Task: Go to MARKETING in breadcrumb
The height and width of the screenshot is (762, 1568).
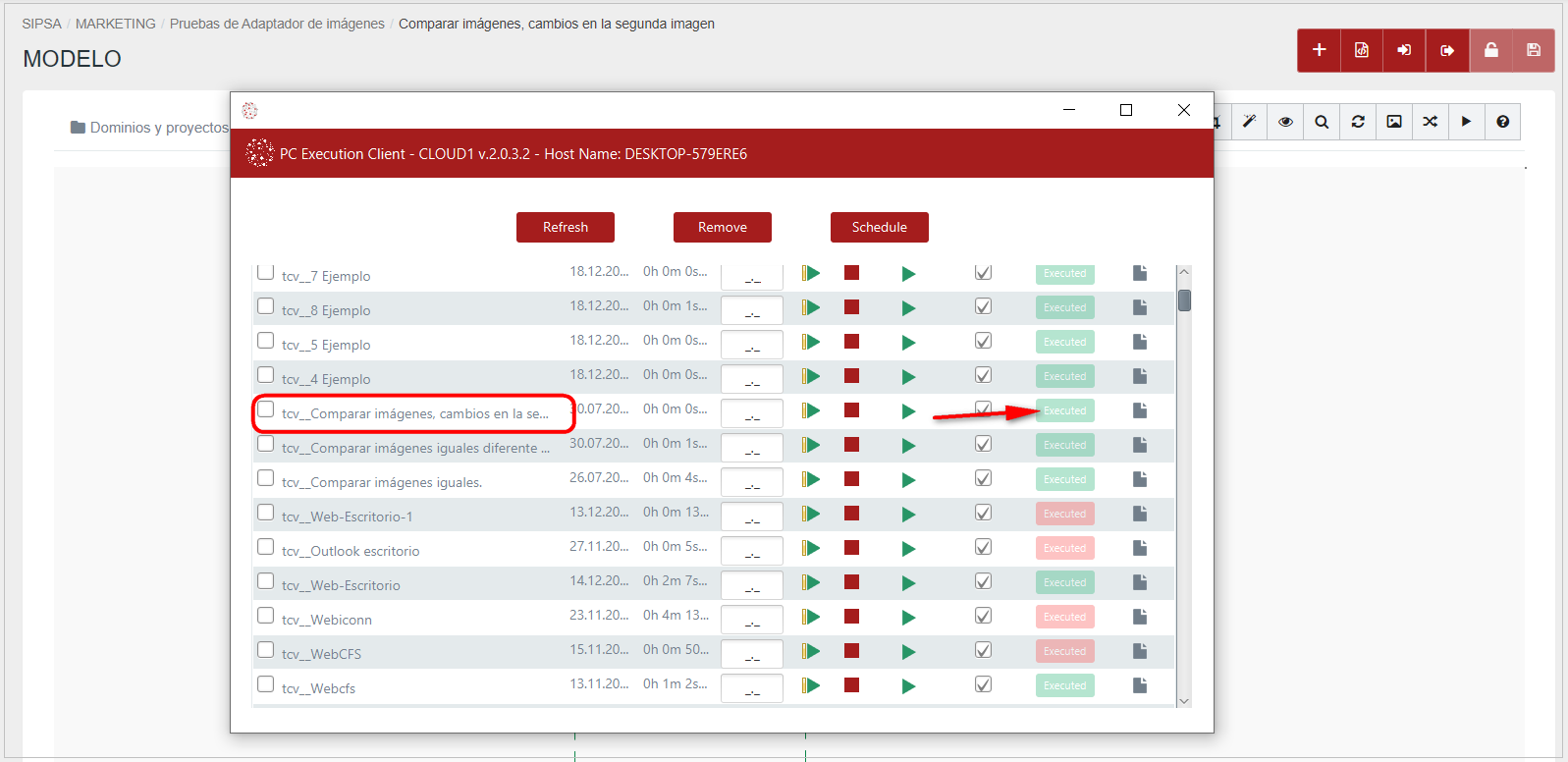Action: click(x=115, y=24)
